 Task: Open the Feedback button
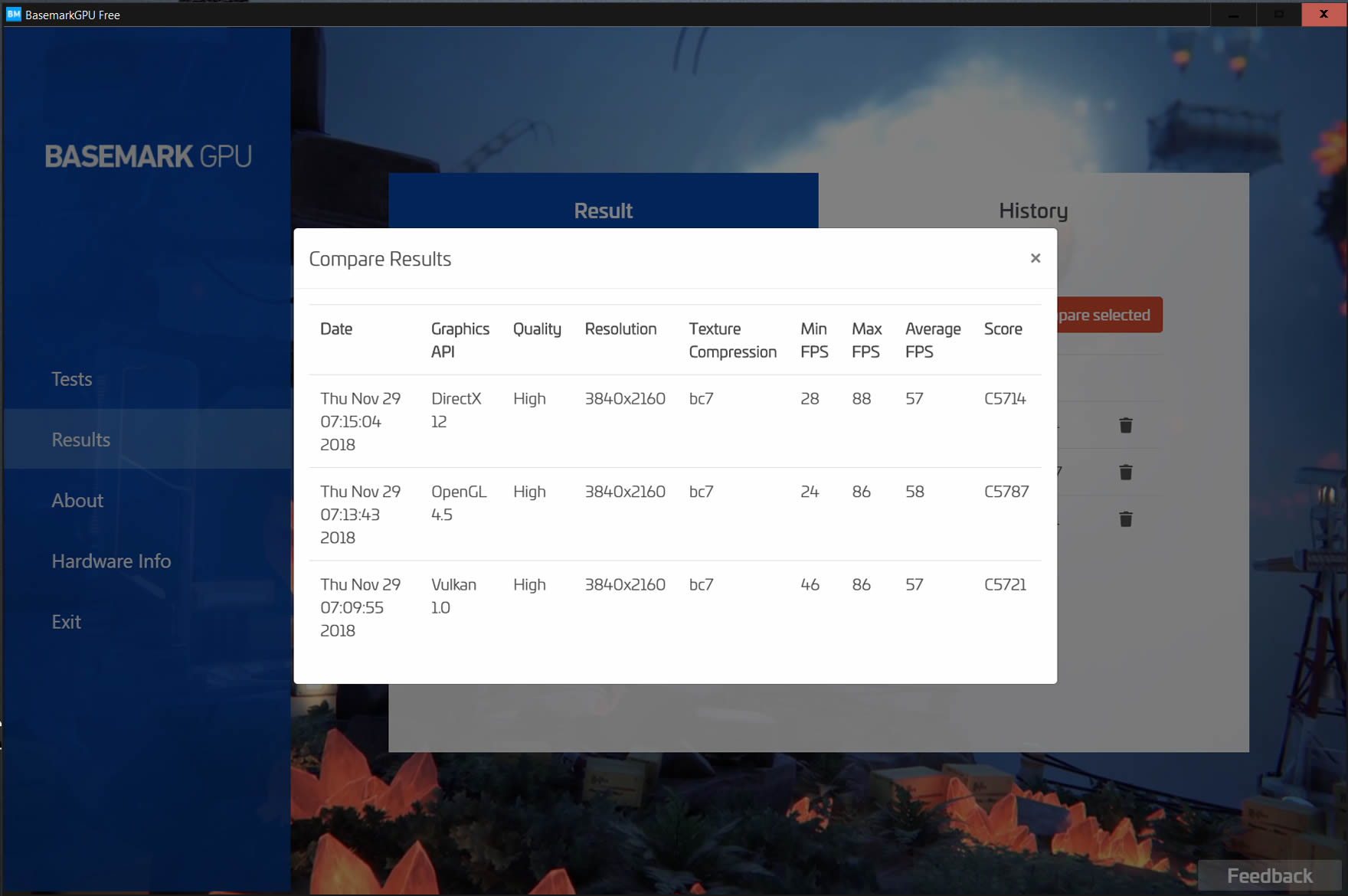pyautogui.click(x=1269, y=875)
